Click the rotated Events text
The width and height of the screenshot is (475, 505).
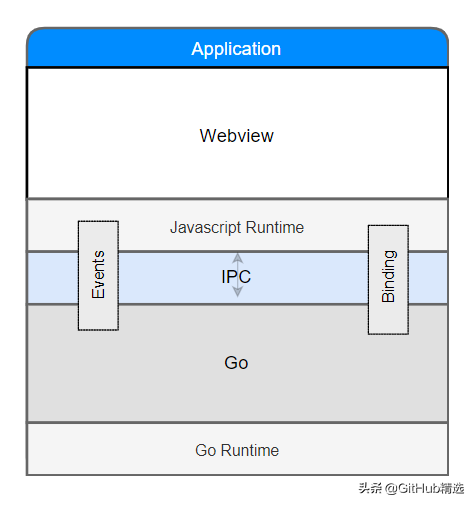click(98, 274)
